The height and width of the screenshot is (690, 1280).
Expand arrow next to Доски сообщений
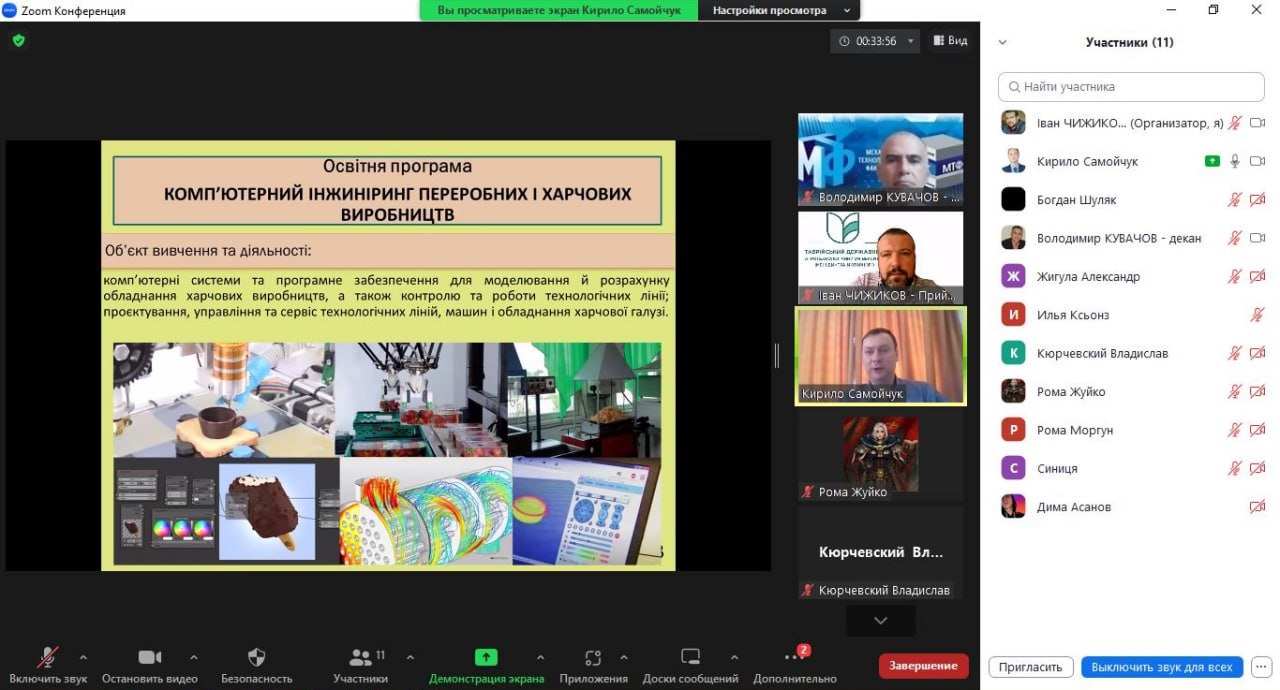click(x=734, y=658)
